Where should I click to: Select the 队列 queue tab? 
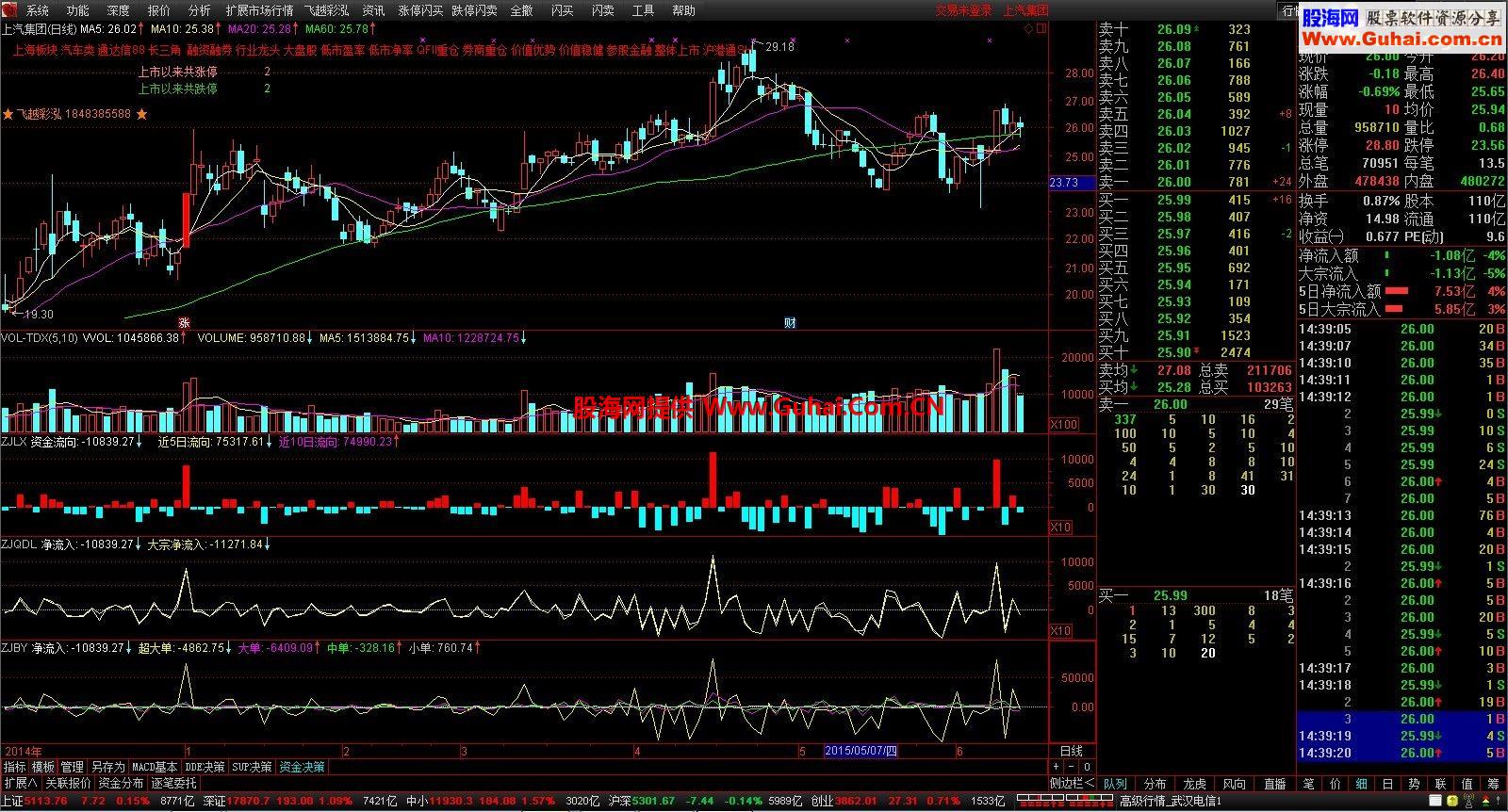(1115, 784)
